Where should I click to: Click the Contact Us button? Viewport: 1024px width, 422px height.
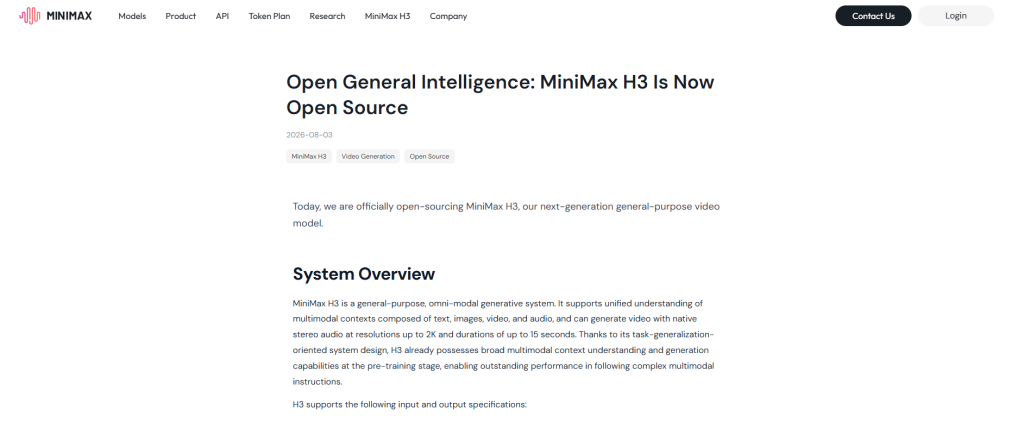click(873, 16)
